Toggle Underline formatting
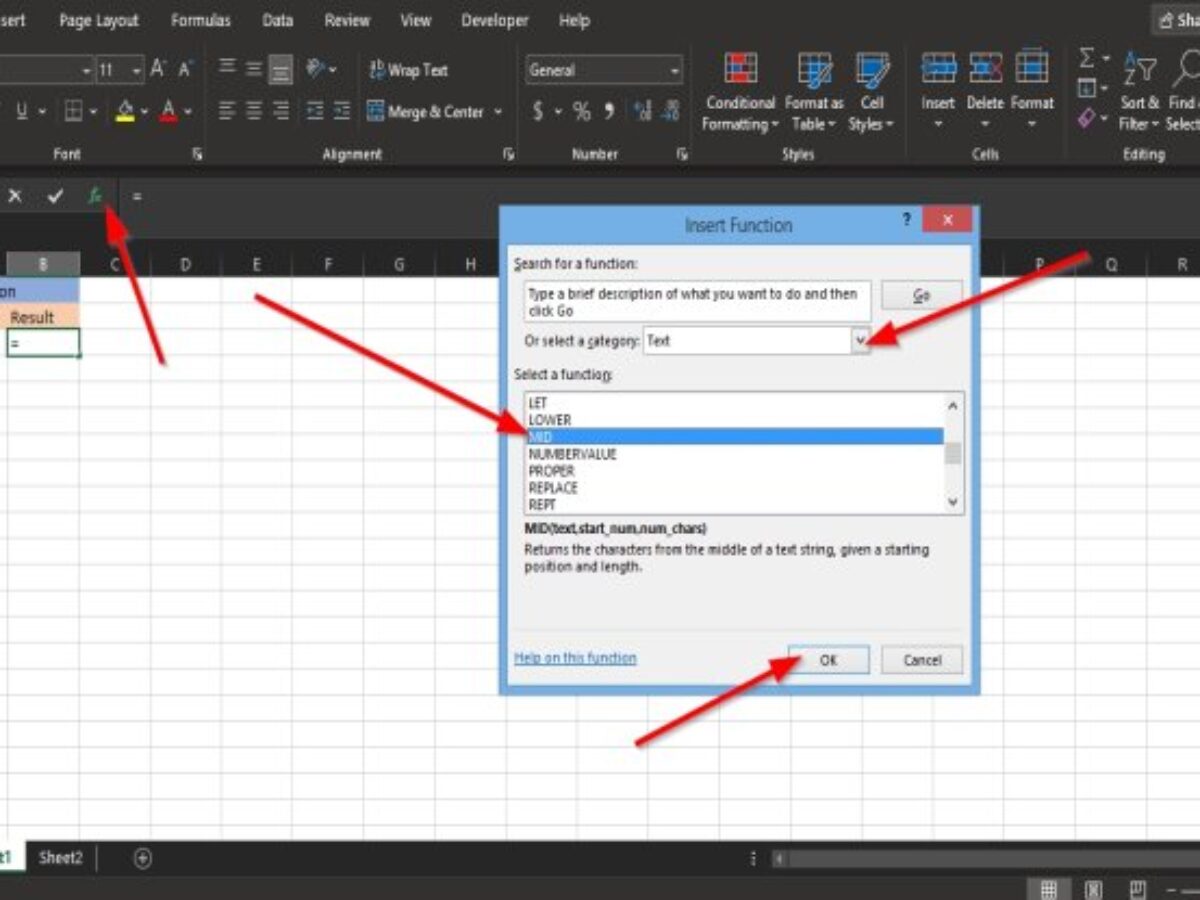The image size is (1200, 900). click(x=21, y=112)
